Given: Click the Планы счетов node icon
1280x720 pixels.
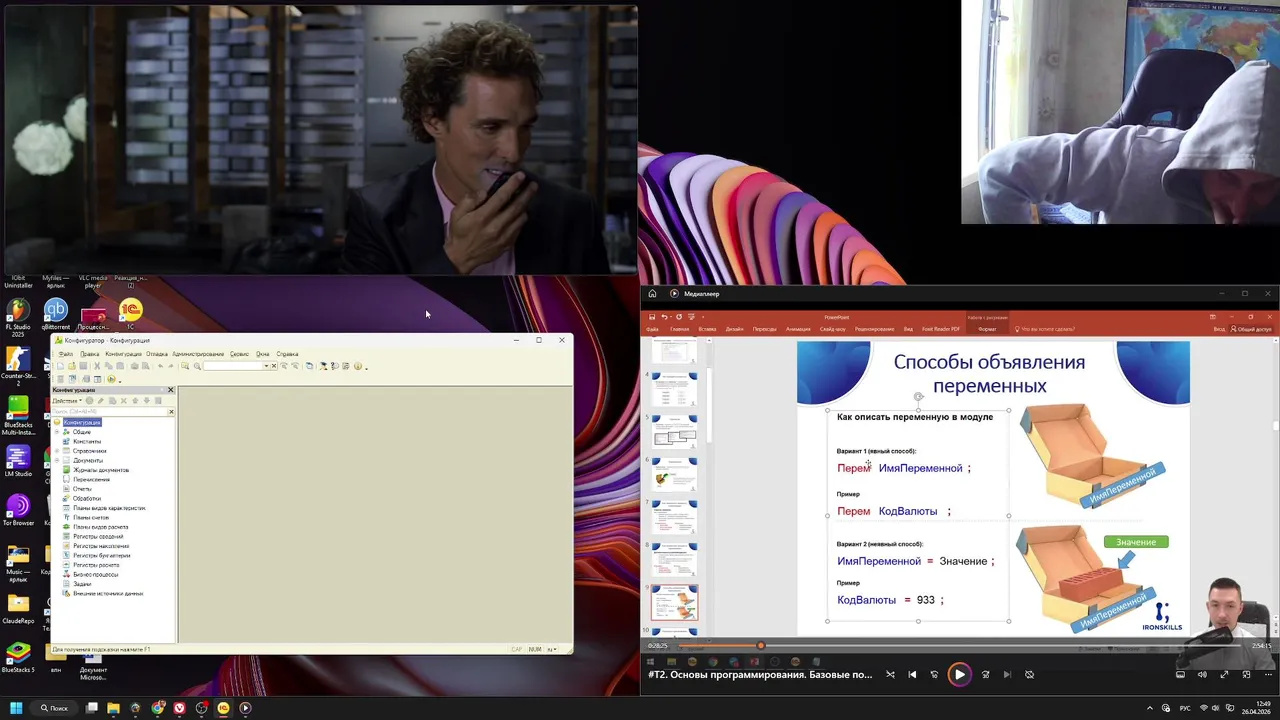Looking at the screenshot, I should 66,517.
